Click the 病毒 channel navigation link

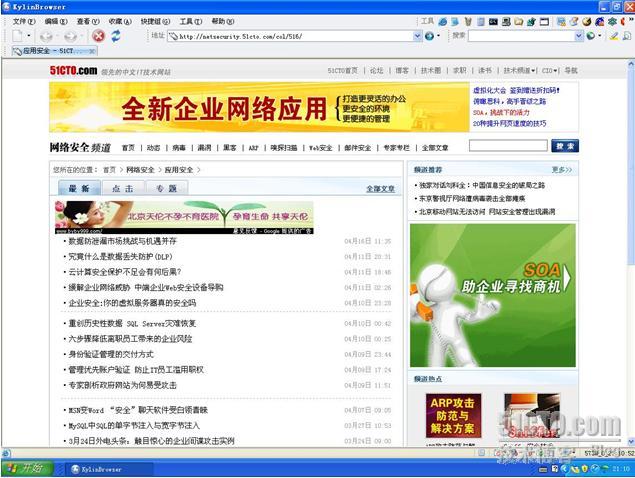179,148
